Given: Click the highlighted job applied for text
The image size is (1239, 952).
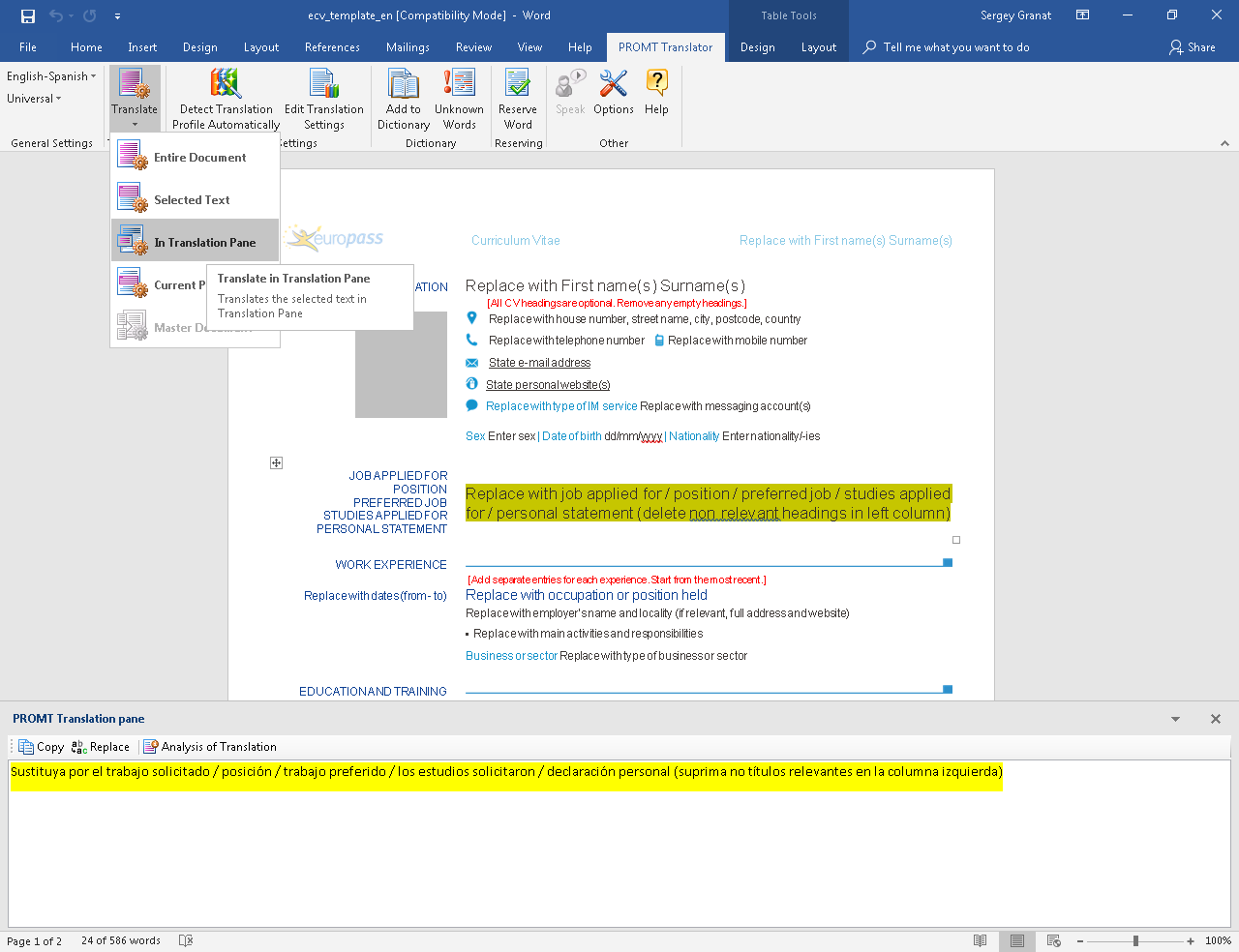Looking at the screenshot, I should point(709,503).
